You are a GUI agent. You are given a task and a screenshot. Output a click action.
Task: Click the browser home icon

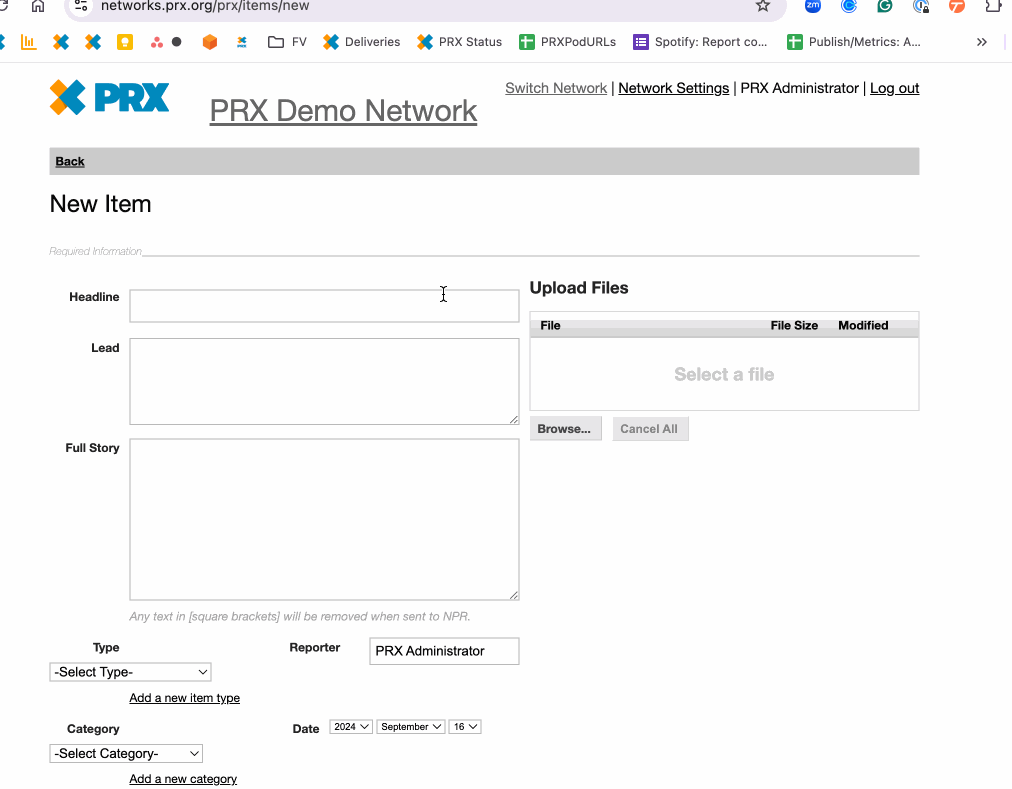click(x=37, y=7)
